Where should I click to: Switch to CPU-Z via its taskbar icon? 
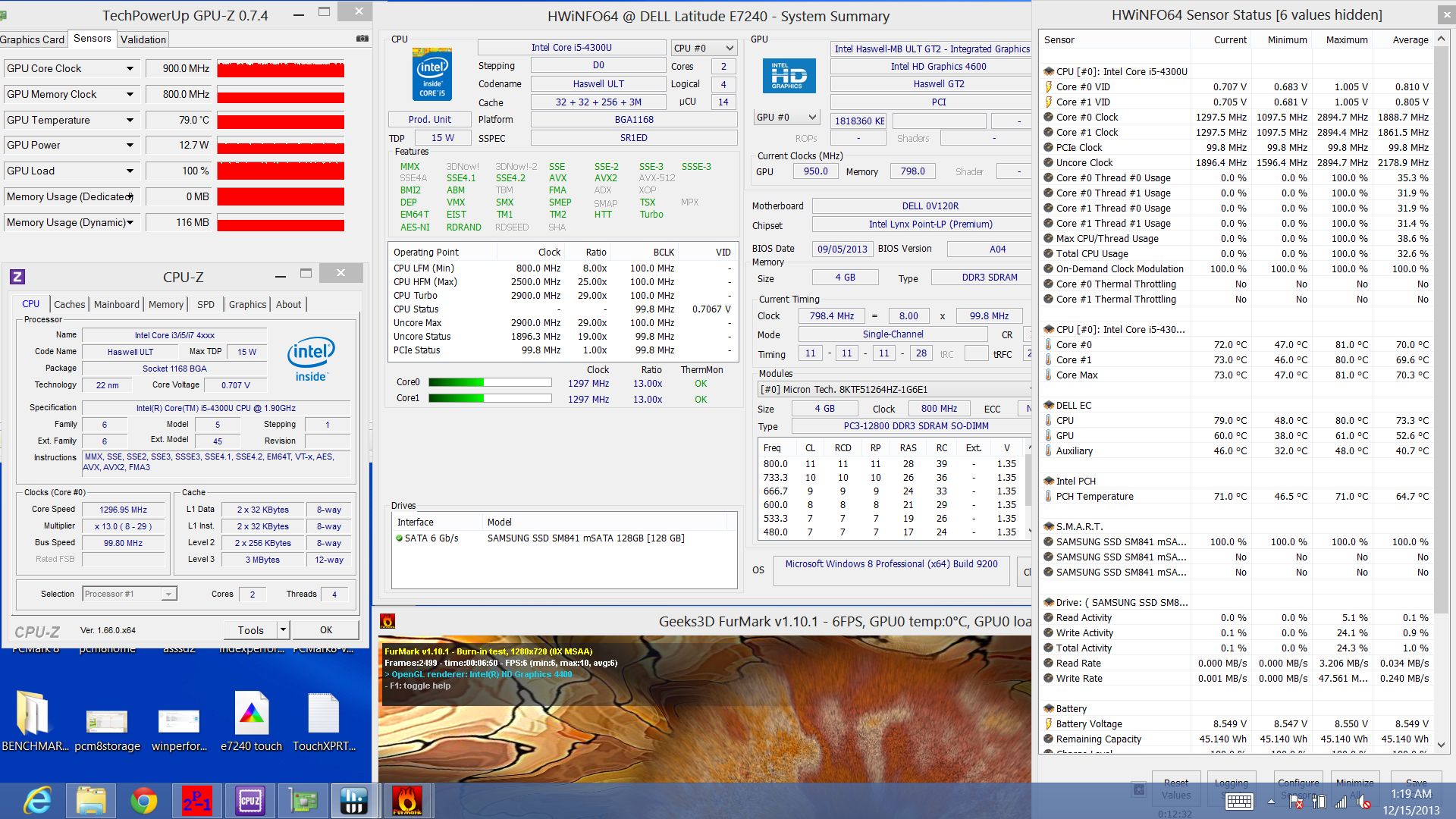pos(250,801)
